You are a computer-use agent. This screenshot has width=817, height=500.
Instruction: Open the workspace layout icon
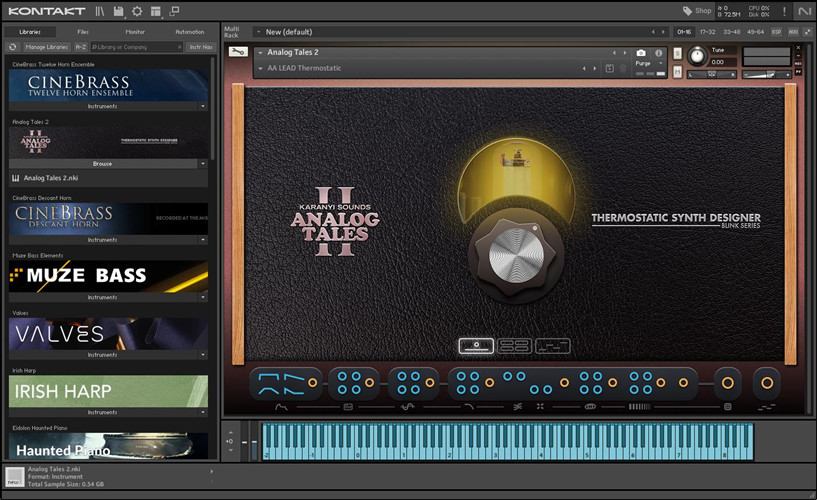[x=156, y=11]
